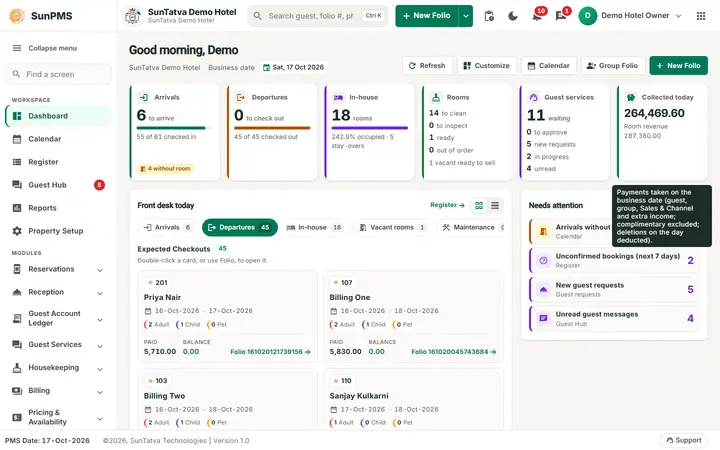Expand the Pricing & Availability module
The image size is (720, 450).
click(58, 417)
